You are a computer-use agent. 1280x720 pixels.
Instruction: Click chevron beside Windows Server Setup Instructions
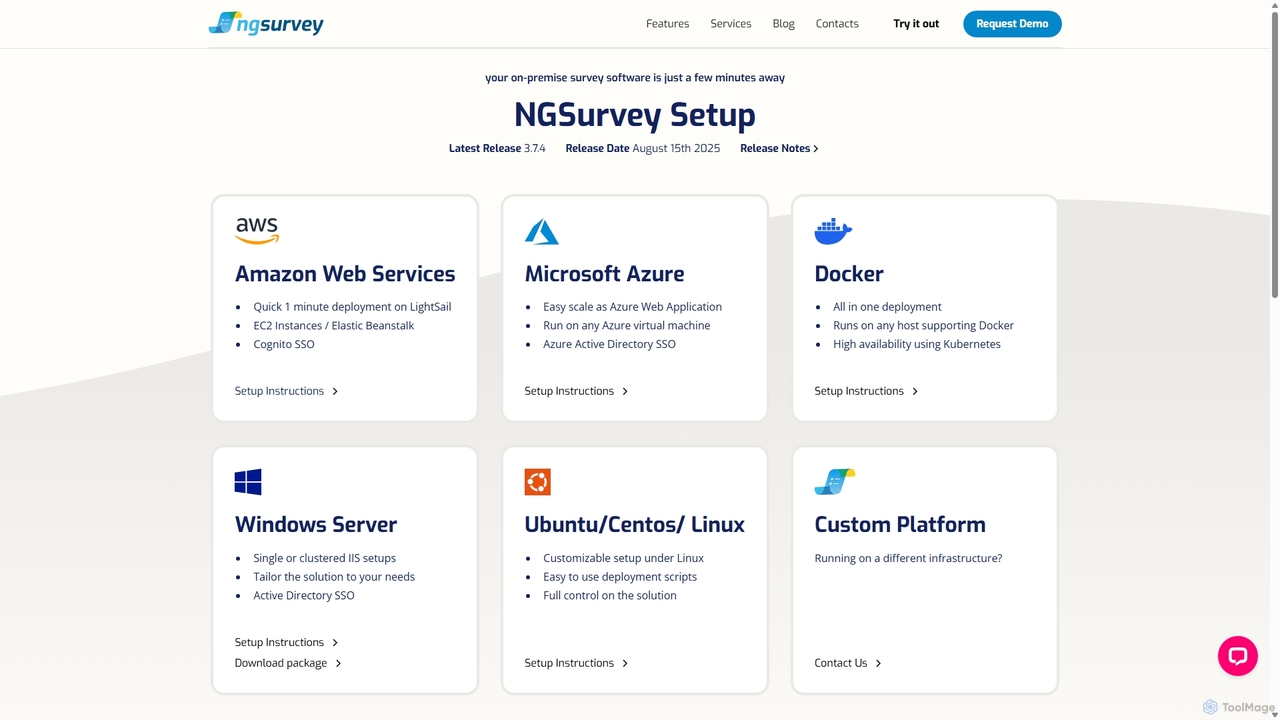coord(335,642)
